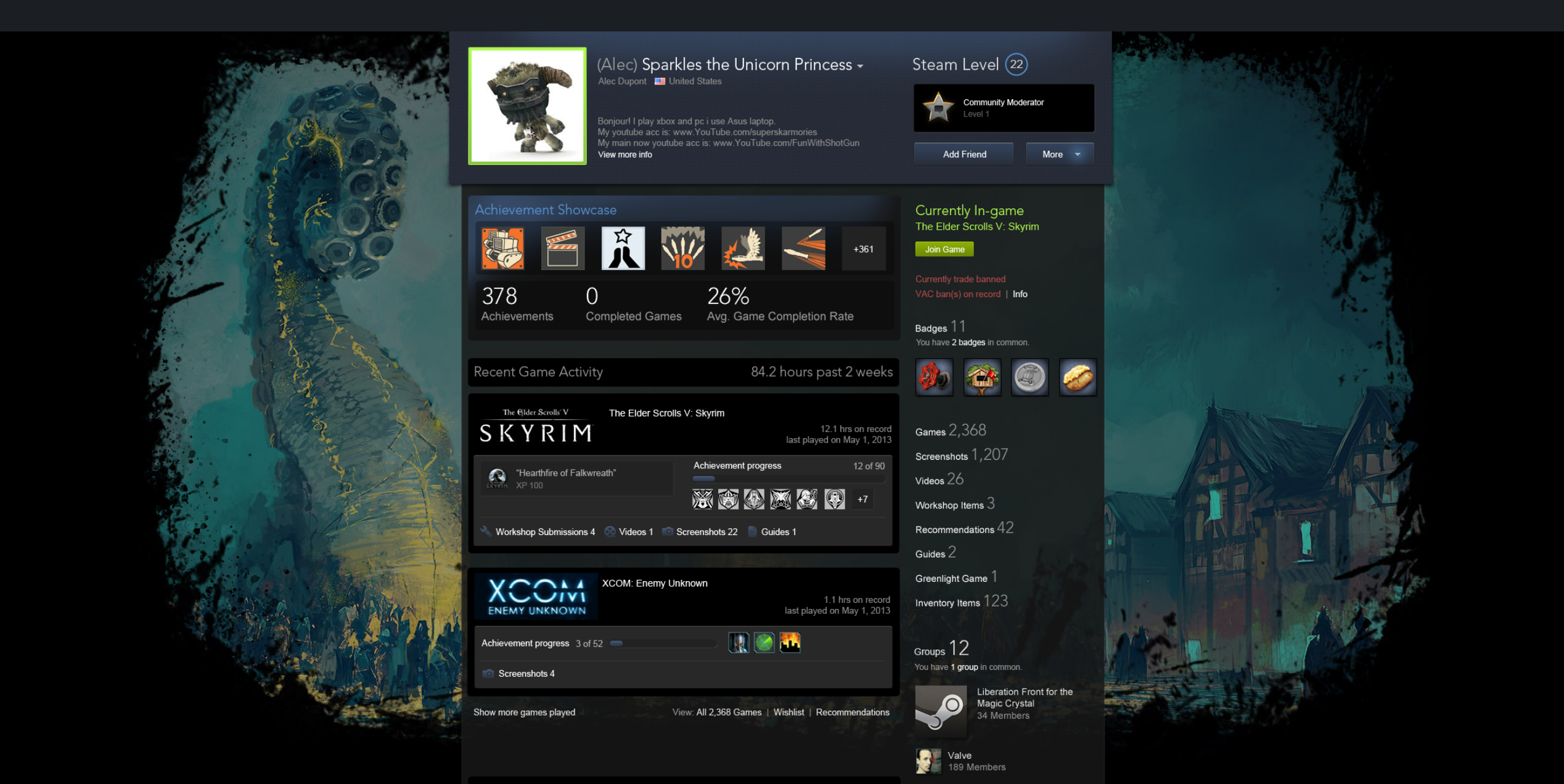Click the Steam Level 22 circle
Viewport: 1564px width, 784px height.
[x=1016, y=64]
